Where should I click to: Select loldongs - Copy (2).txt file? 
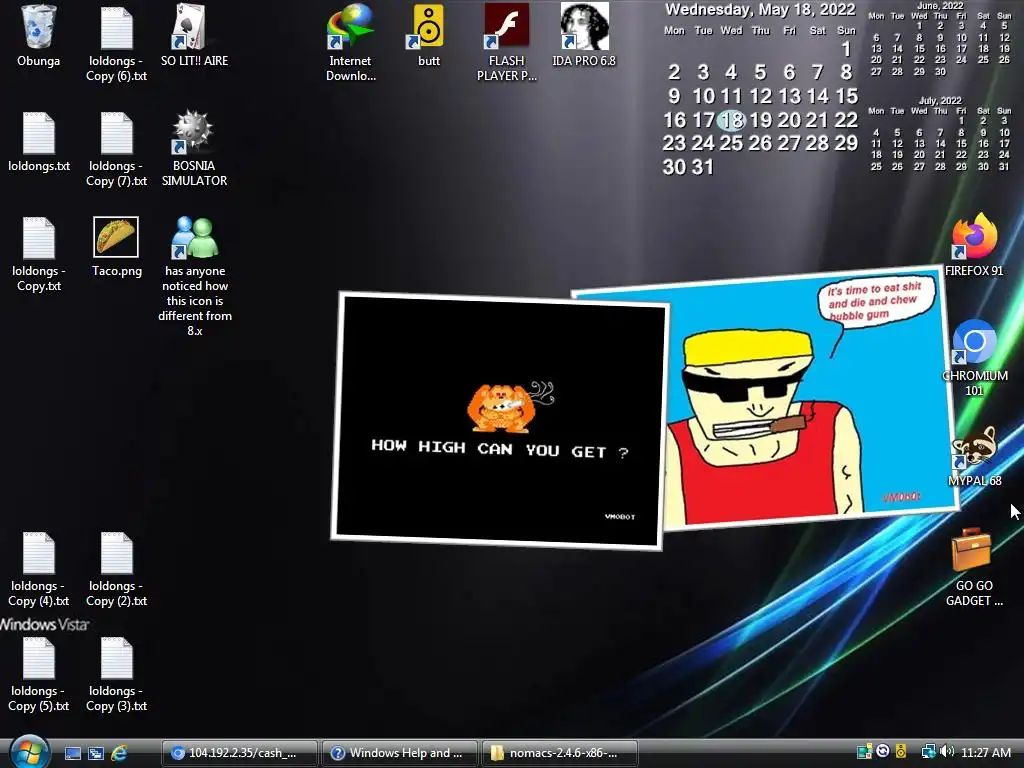click(116, 569)
